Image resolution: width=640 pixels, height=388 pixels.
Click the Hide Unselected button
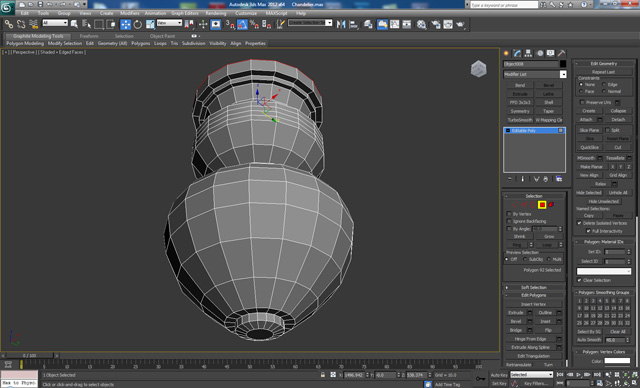pos(604,202)
